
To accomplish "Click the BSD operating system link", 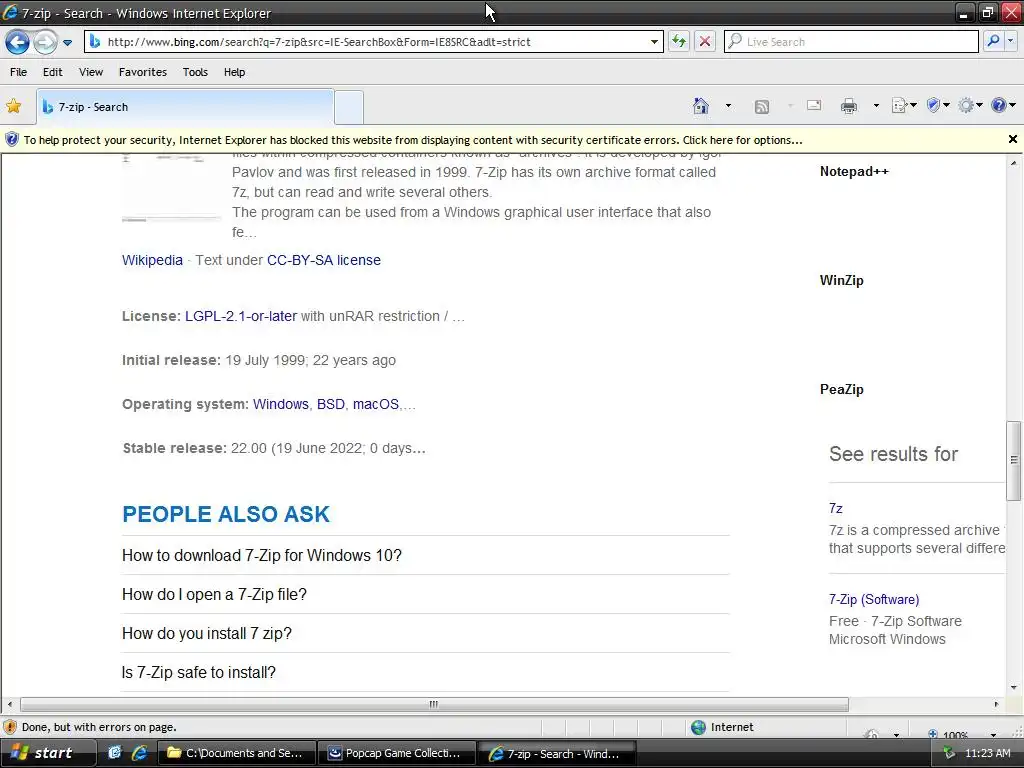I will click(330, 404).
